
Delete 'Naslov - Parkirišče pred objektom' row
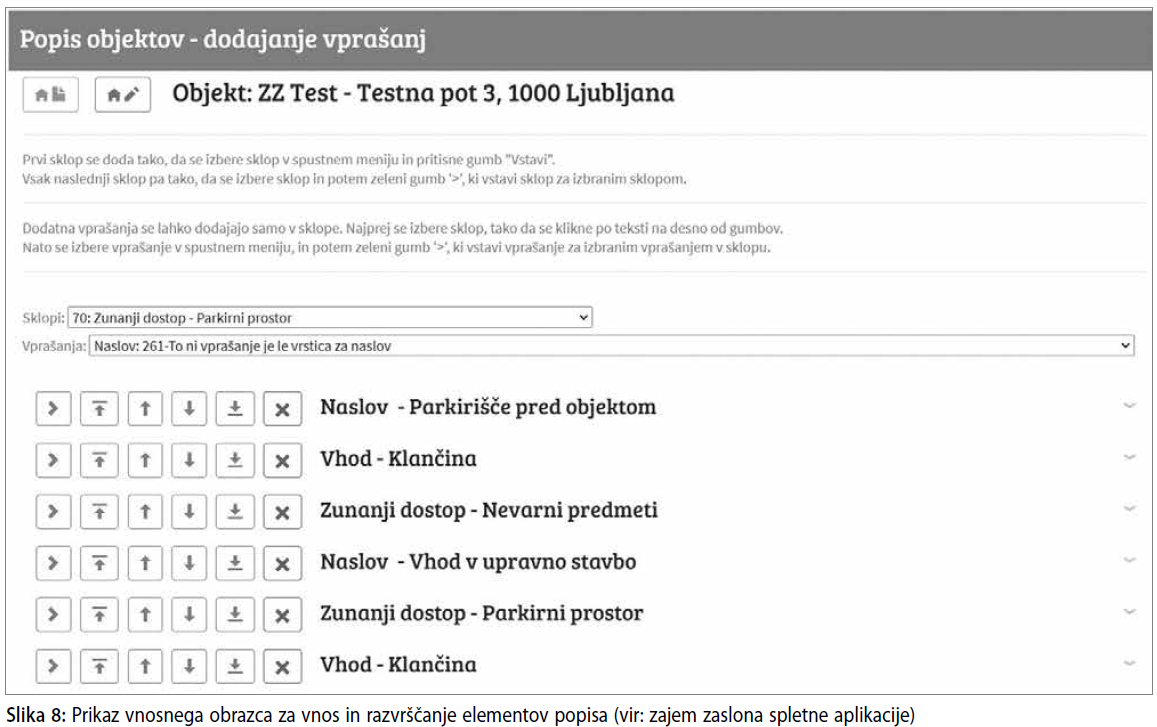pos(282,408)
